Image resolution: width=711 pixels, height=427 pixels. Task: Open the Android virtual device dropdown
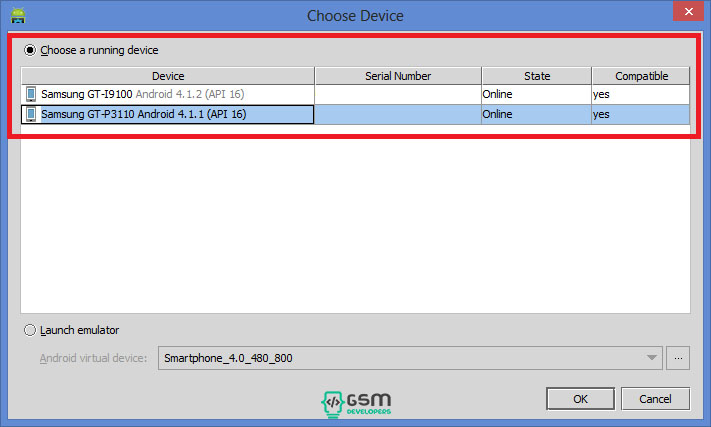(x=410, y=358)
